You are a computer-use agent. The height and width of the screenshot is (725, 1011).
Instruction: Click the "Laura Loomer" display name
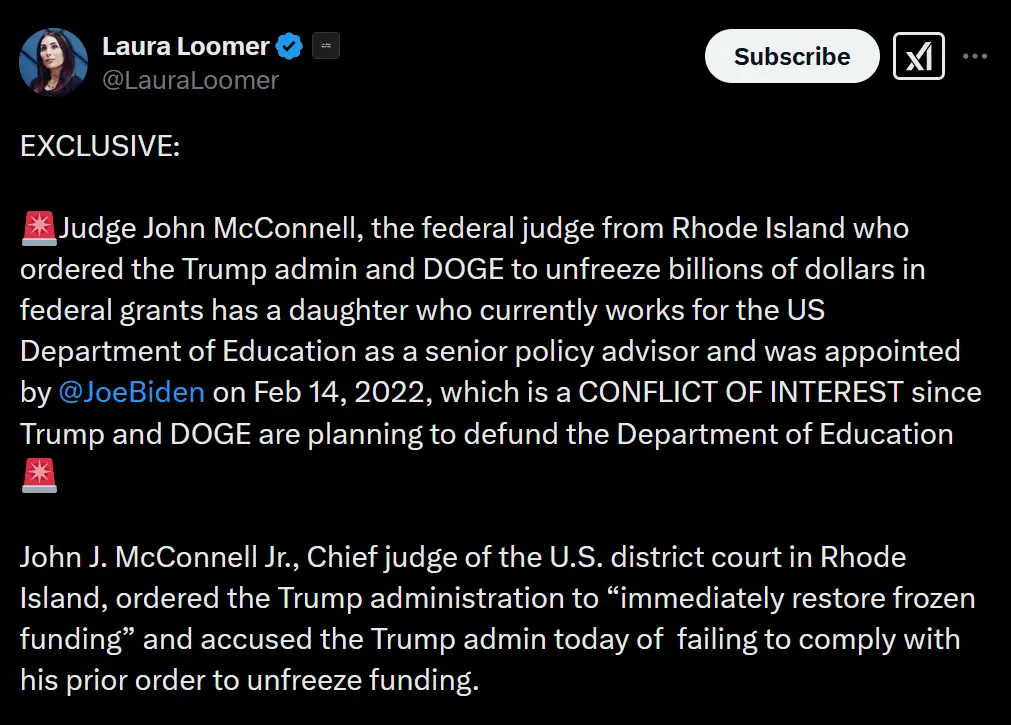pyautogui.click(x=185, y=46)
